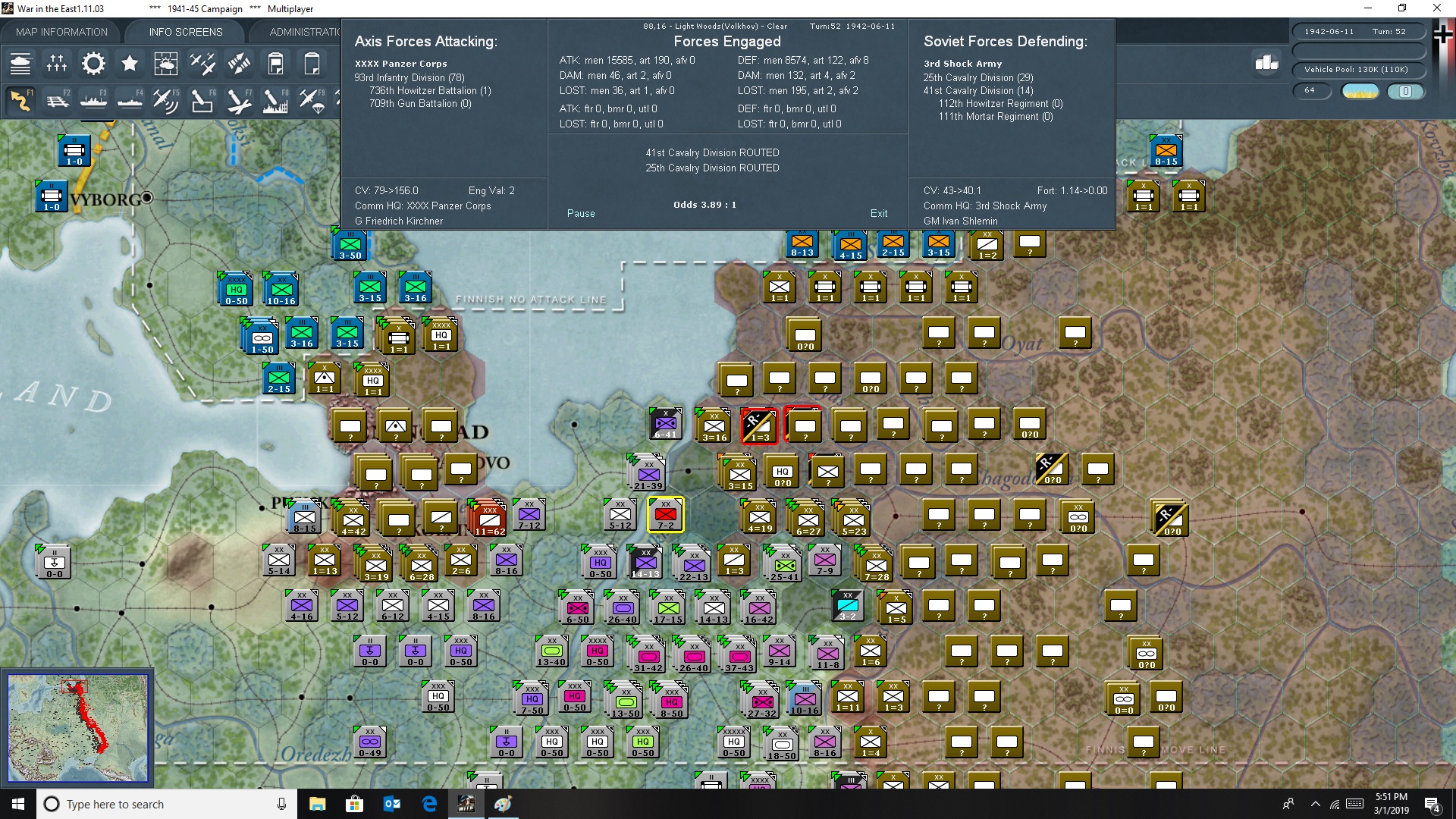Select the 21-39 unit counter
This screenshot has width=1456, height=819.
(x=648, y=473)
